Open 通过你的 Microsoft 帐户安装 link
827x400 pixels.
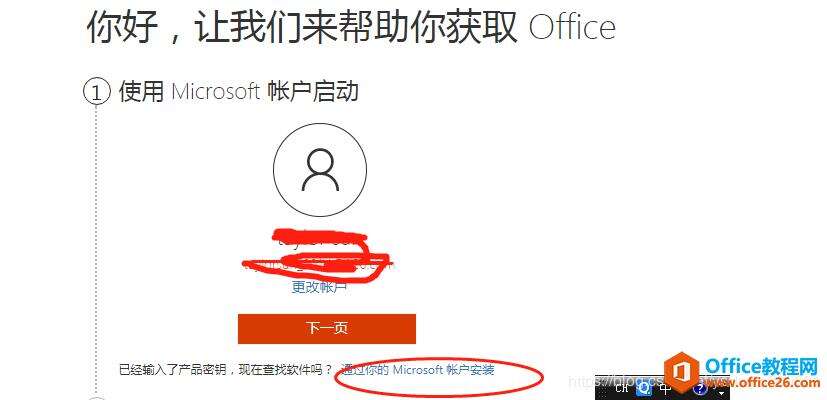pyautogui.click(x=417, y=369)
